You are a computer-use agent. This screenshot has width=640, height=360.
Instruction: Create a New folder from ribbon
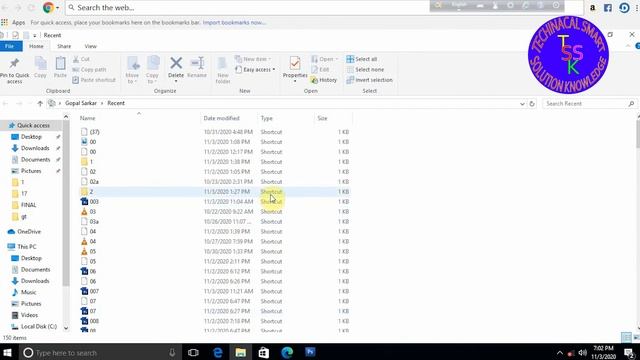pos(223,70)
